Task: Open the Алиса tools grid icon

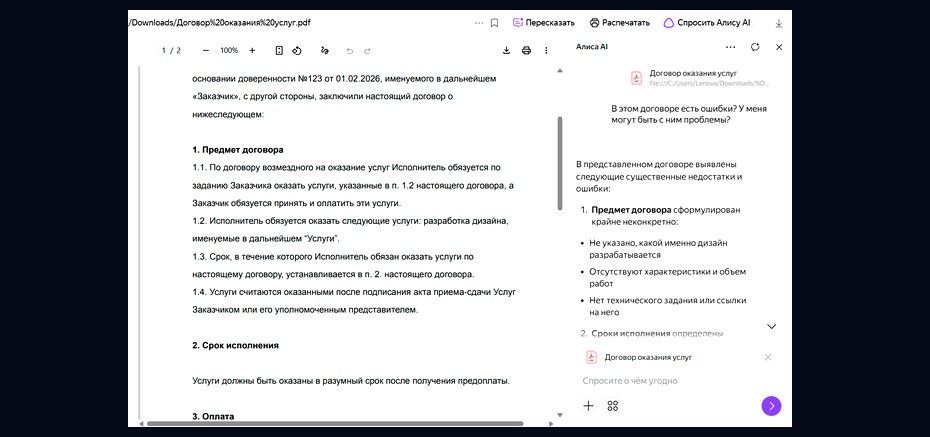Action: click(613, 406)
